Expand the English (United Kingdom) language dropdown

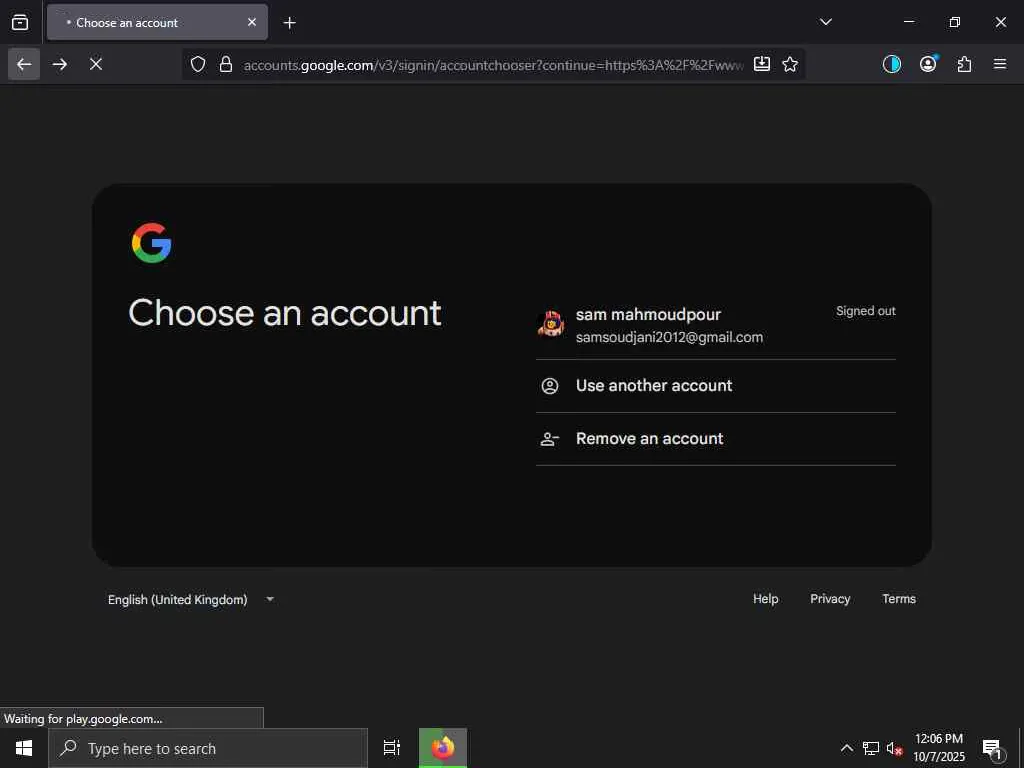(x=191, y=600)
